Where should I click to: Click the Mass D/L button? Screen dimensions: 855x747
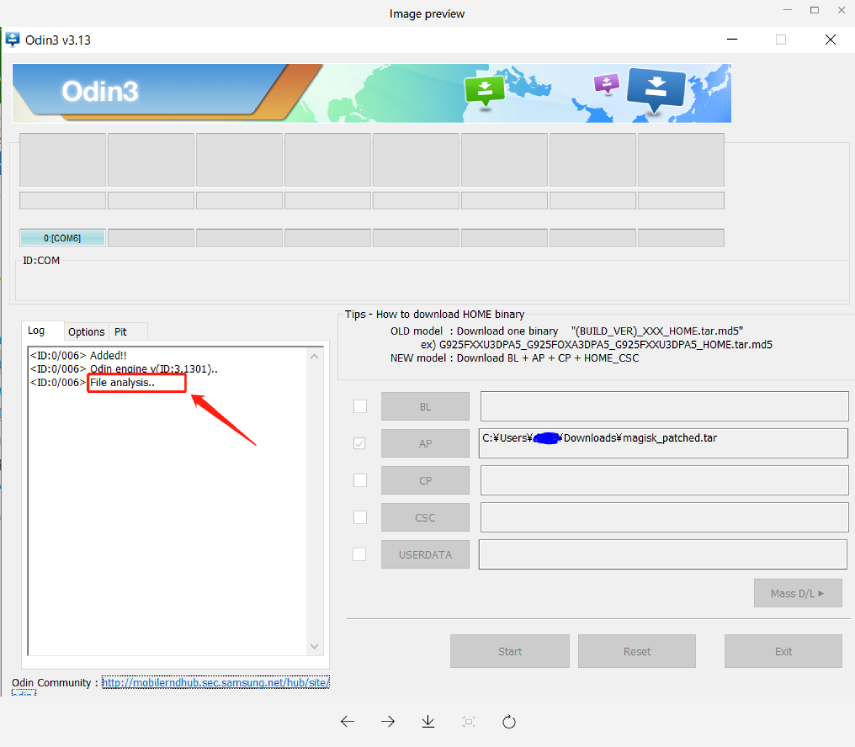coord(798,593)
